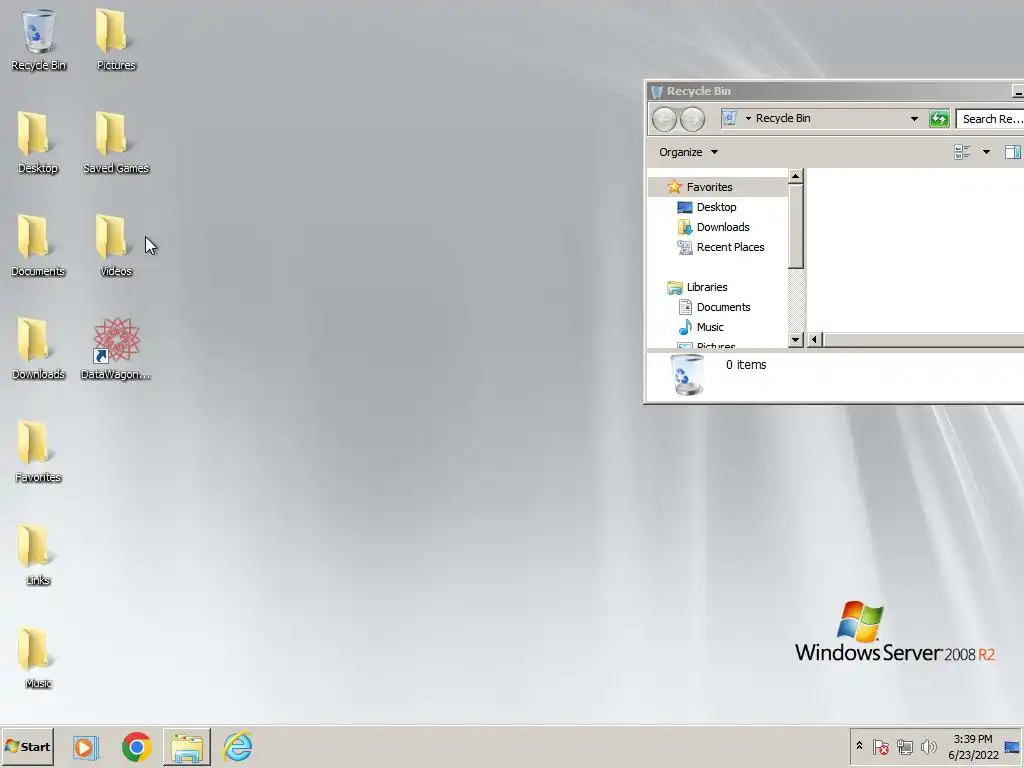Open network status tray icon
1024x768 pixels.
(x=904, y=746)
